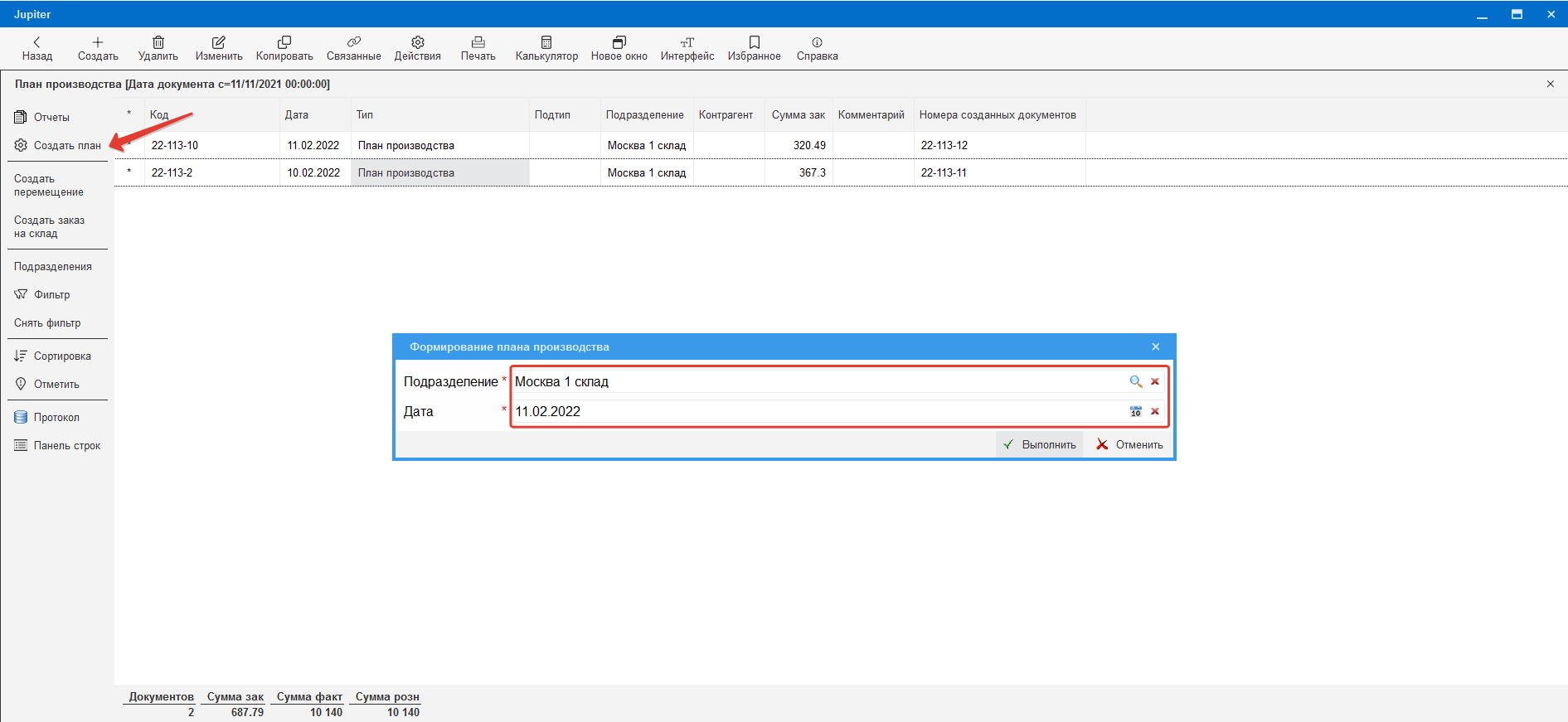Image resolution: width=1568 pixels, height=722 pixels.
Task: Click the Копировать copy icon
Action: [x=284, y=42]
